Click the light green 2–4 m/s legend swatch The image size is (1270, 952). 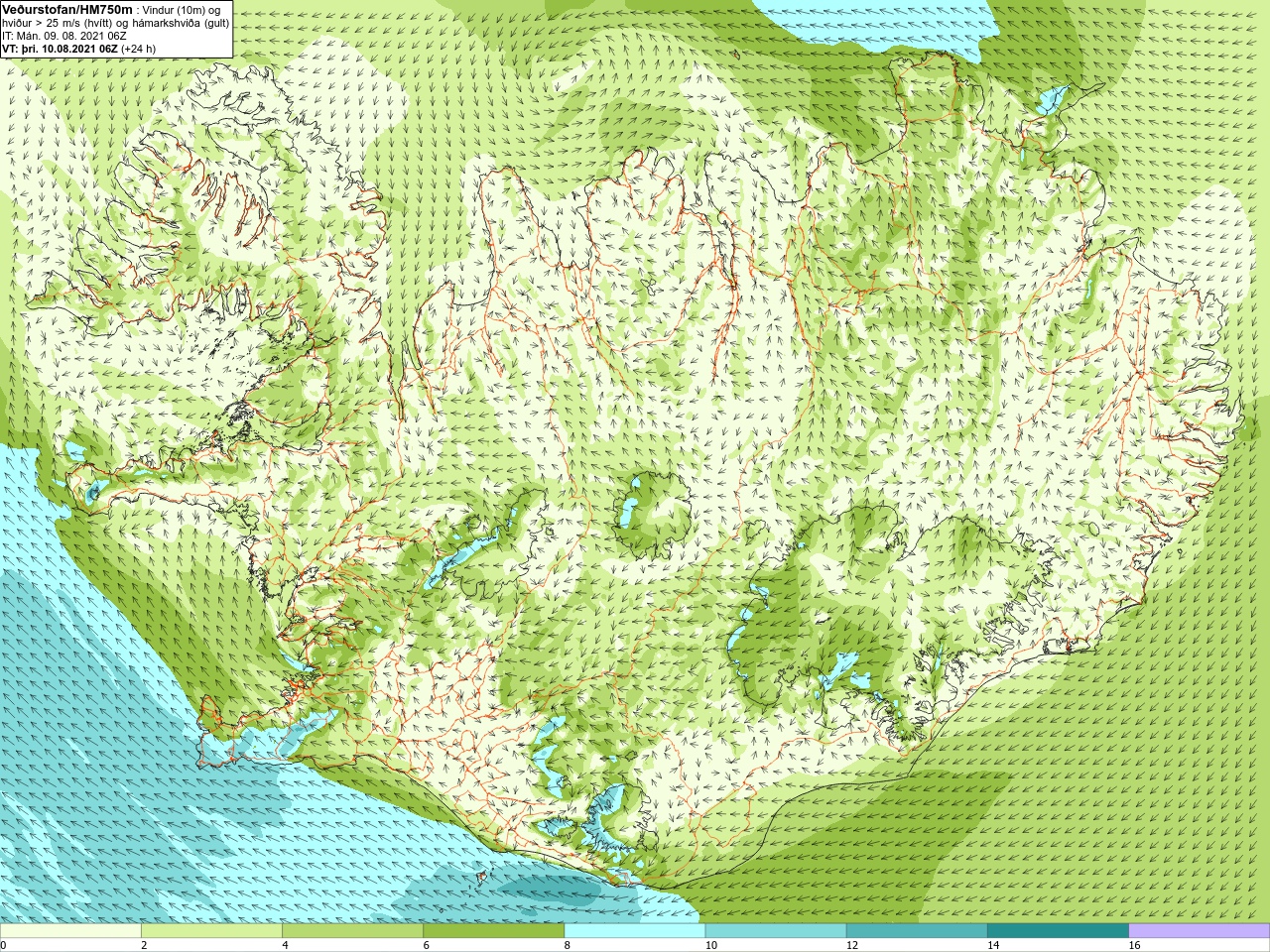point(211,931)
